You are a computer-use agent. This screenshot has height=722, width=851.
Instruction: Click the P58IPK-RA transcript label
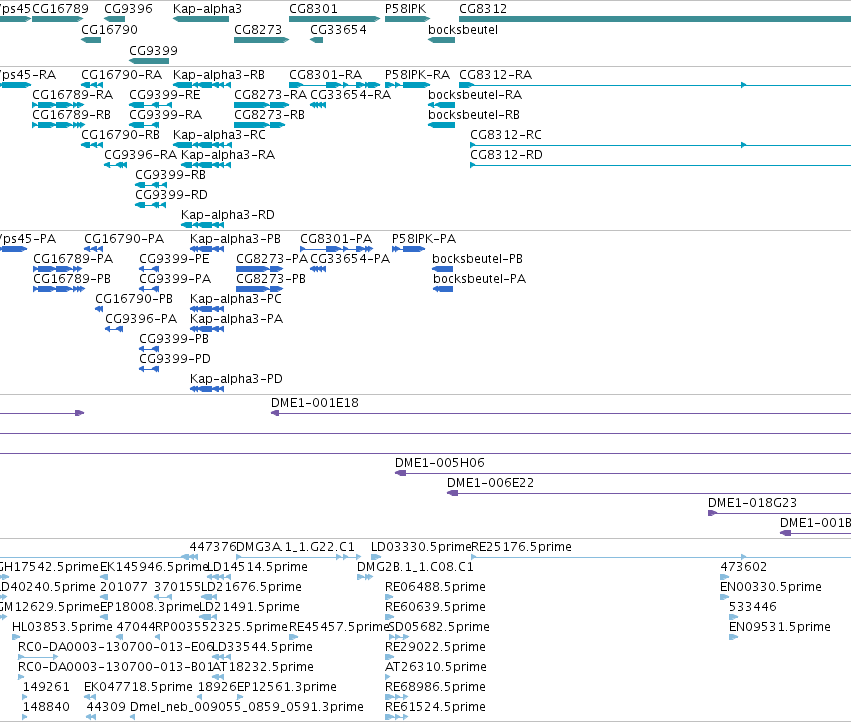[x=417, y=74]
